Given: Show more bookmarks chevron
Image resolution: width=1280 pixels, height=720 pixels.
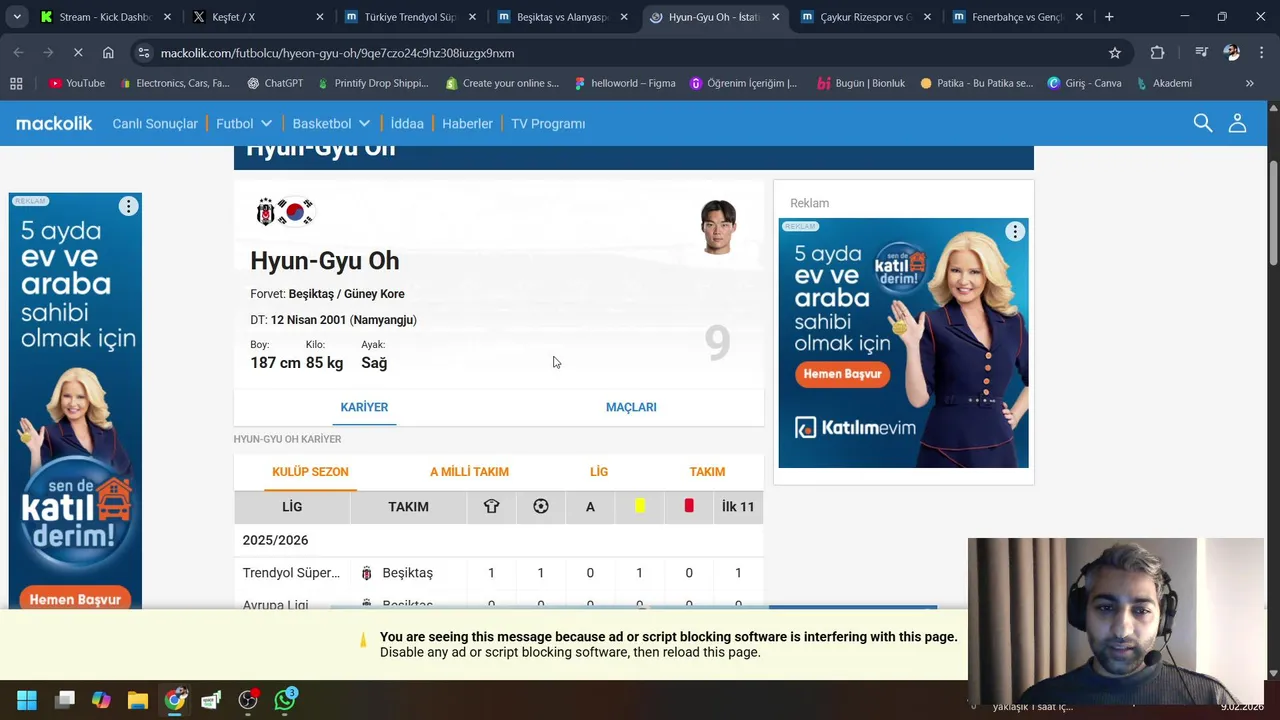Looking at the screenshot, I should click(x=1249, y=83).
